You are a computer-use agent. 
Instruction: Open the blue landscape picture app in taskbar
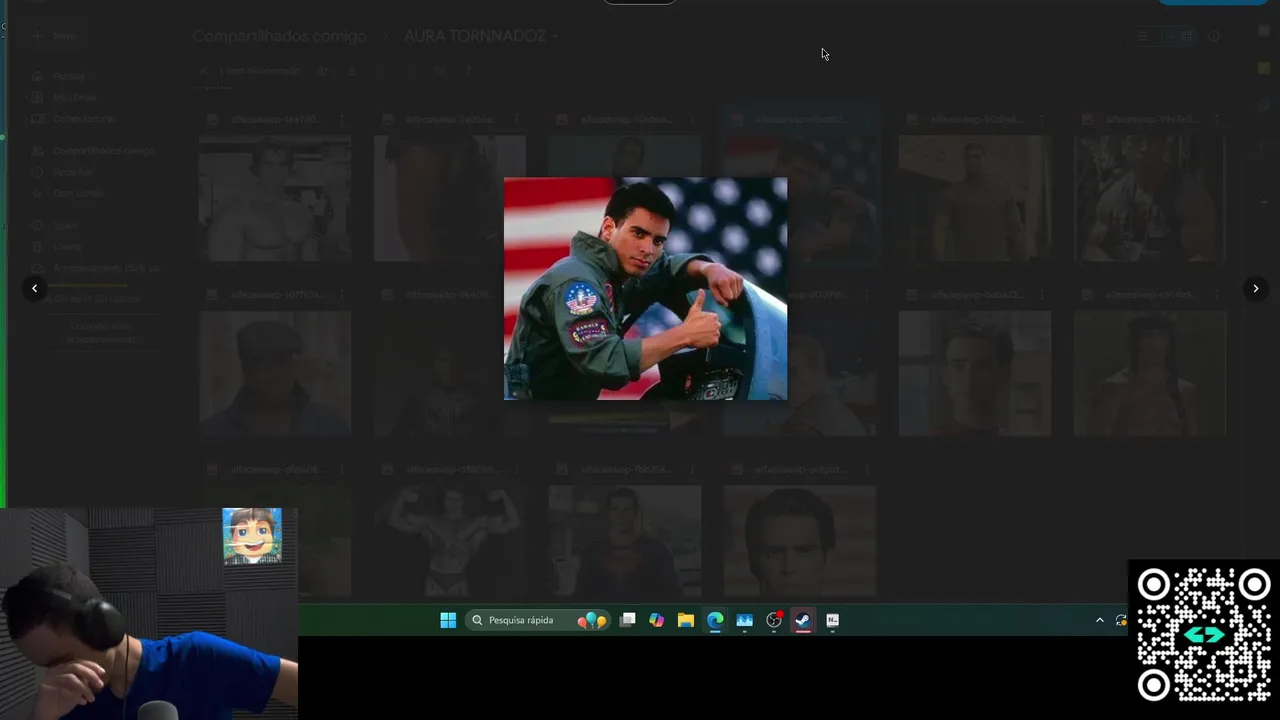(744, 620)
